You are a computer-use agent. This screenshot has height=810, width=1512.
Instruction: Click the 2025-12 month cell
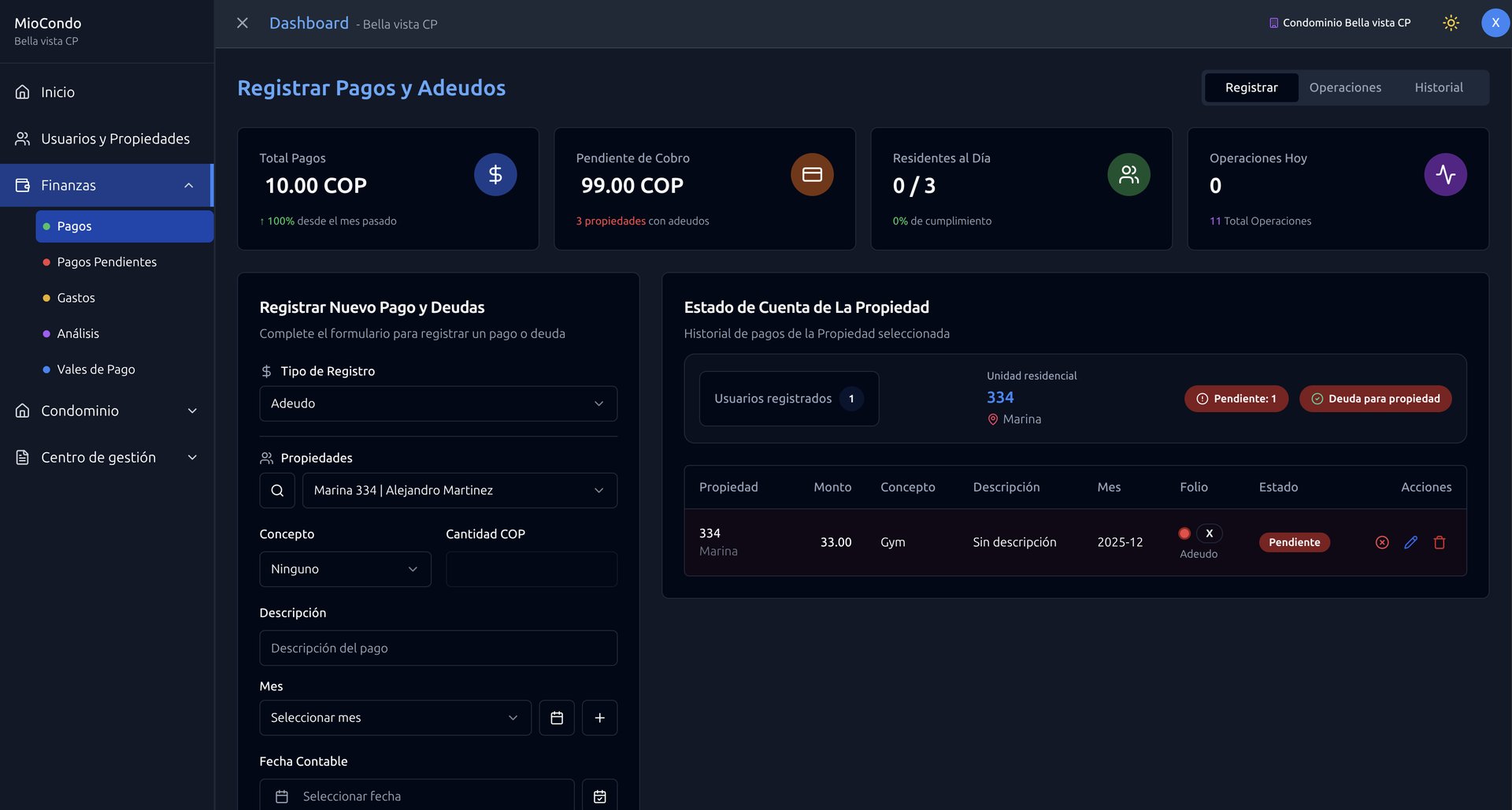tap(1120, 542)
